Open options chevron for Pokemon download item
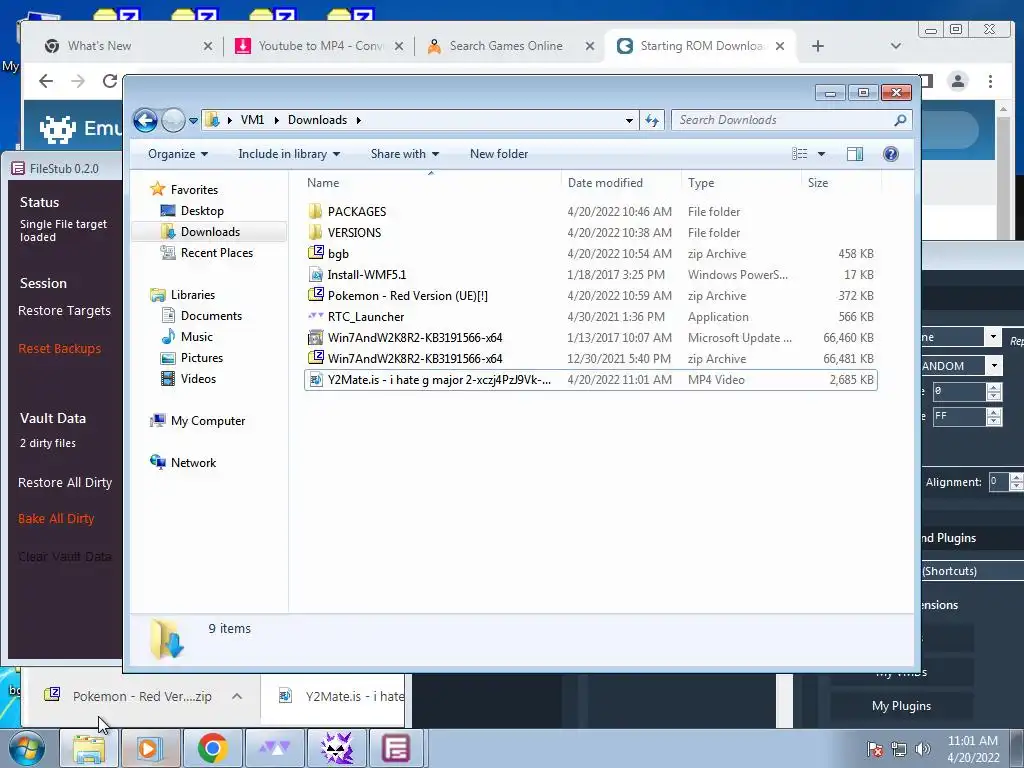 237,696
